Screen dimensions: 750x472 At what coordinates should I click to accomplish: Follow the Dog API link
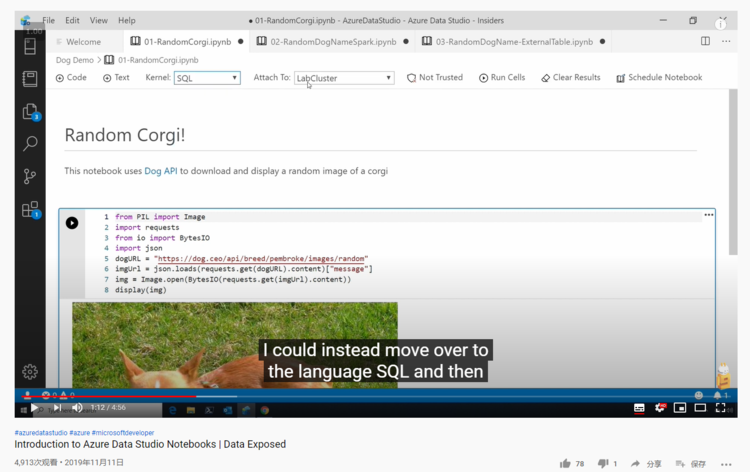161,171
